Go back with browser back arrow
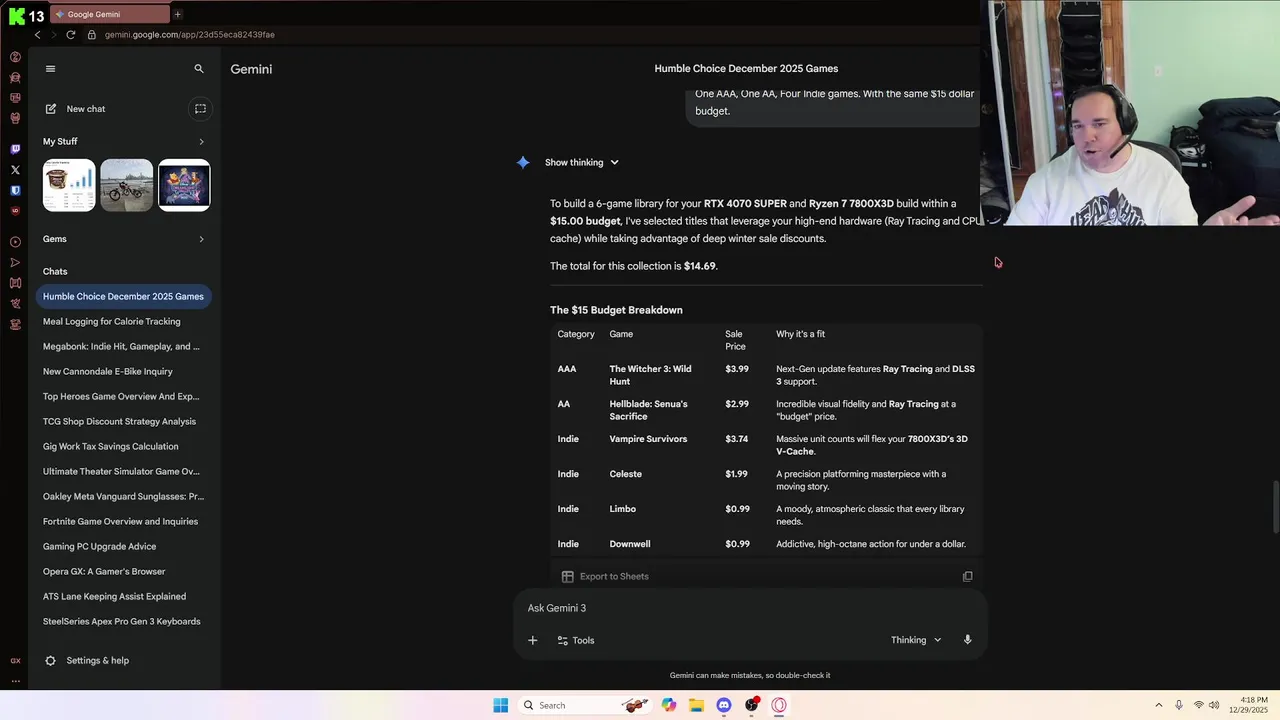The image size is (1280, 720). pos(38,34)
